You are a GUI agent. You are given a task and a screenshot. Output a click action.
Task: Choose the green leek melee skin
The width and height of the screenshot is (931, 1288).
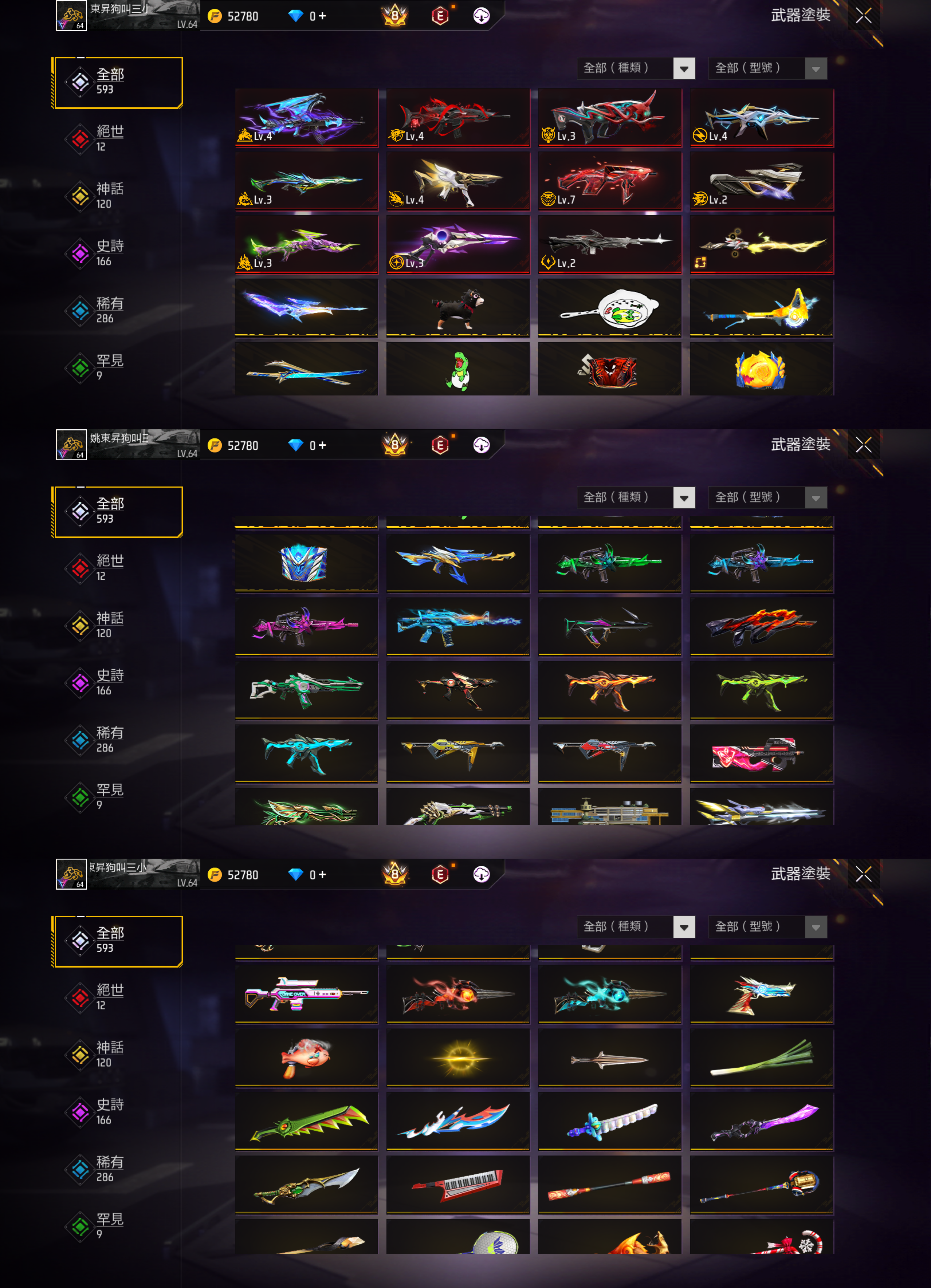click(x=762, y=1057)
